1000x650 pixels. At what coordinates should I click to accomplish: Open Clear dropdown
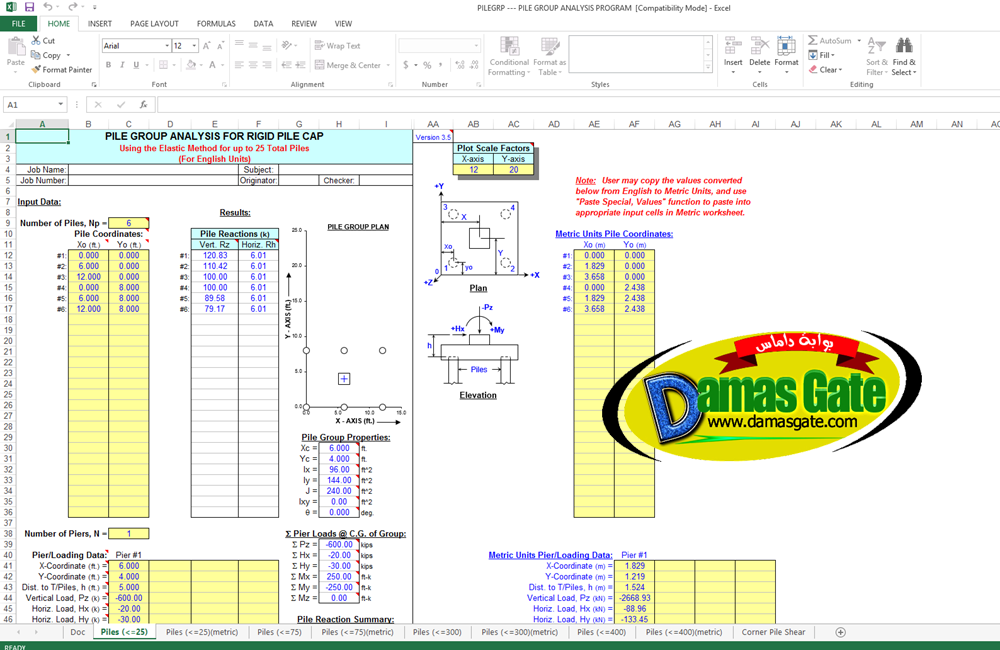[826, 70]
